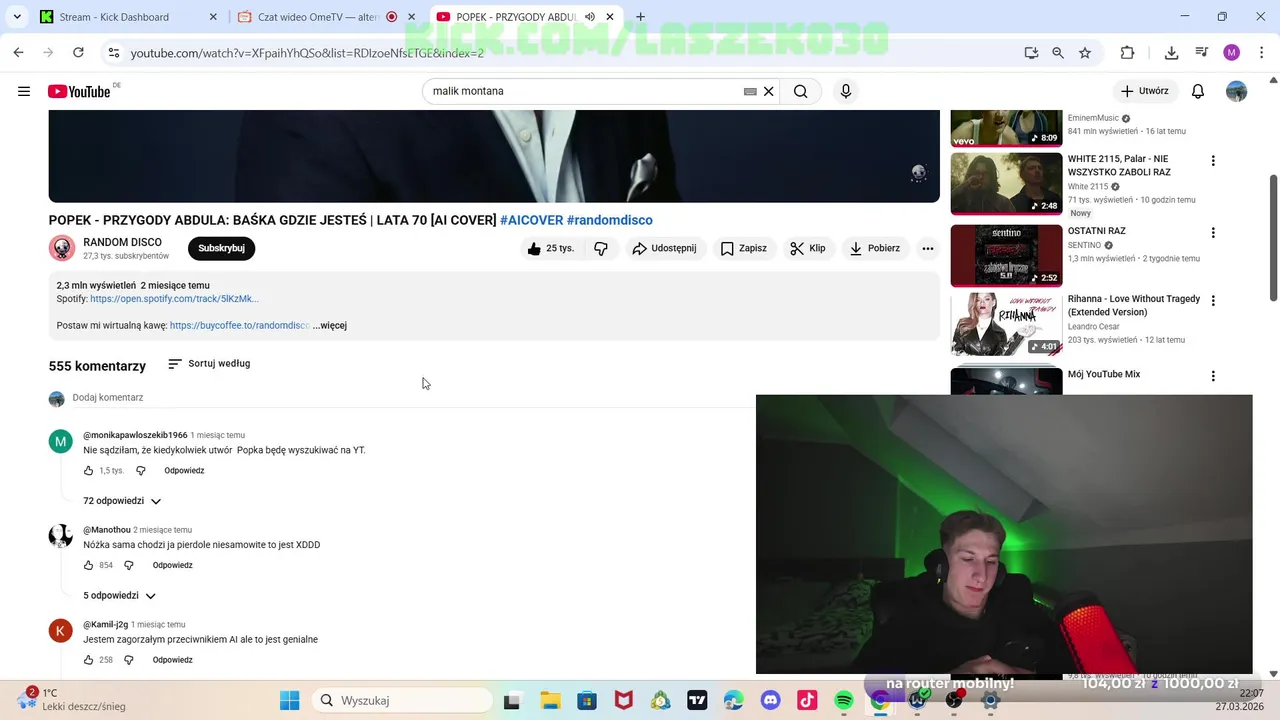Open Spotify from taskbar
This screenshot has width=1280, height=720.
click(844, 701)
